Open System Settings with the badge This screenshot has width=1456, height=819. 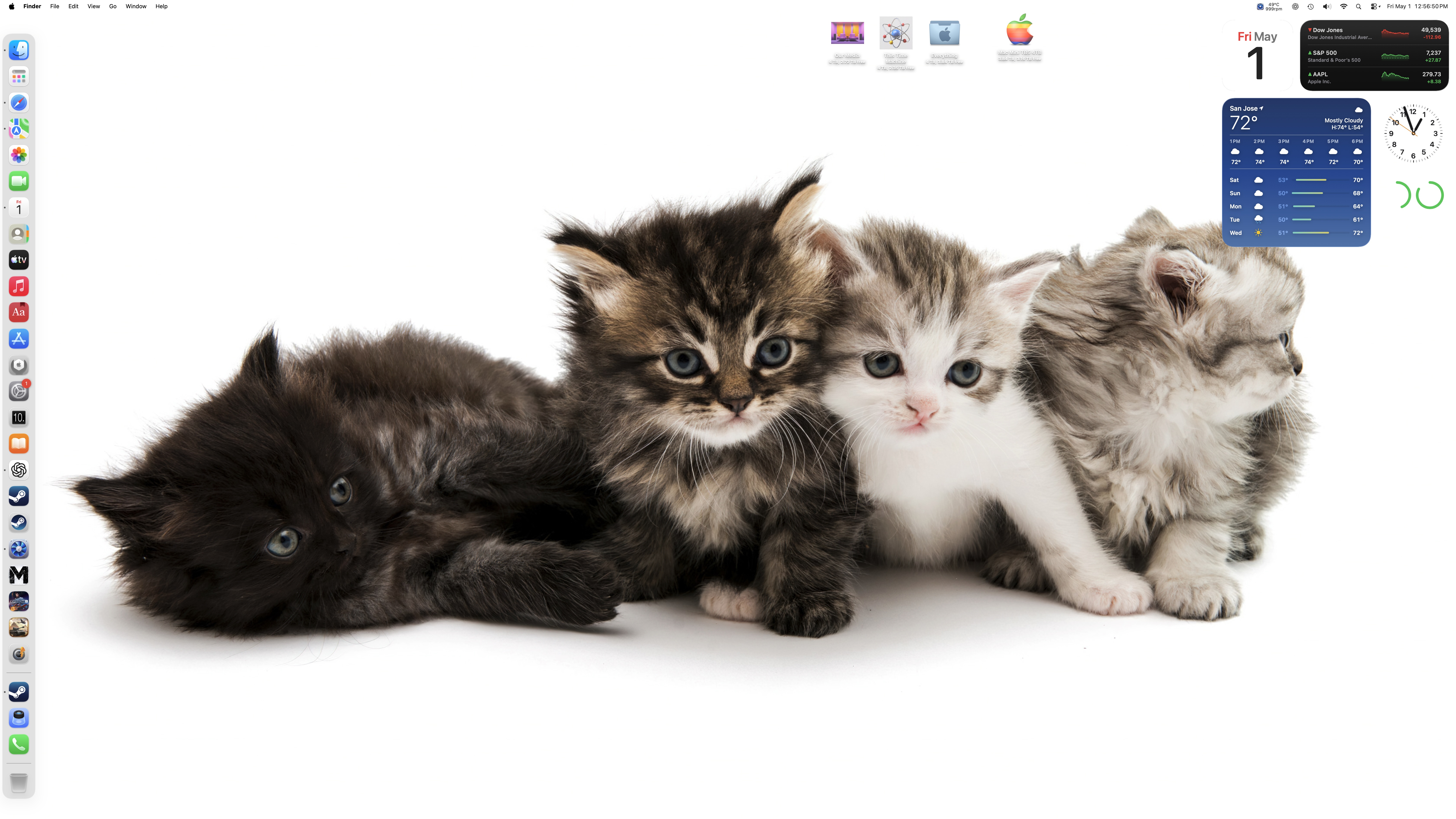19,391
